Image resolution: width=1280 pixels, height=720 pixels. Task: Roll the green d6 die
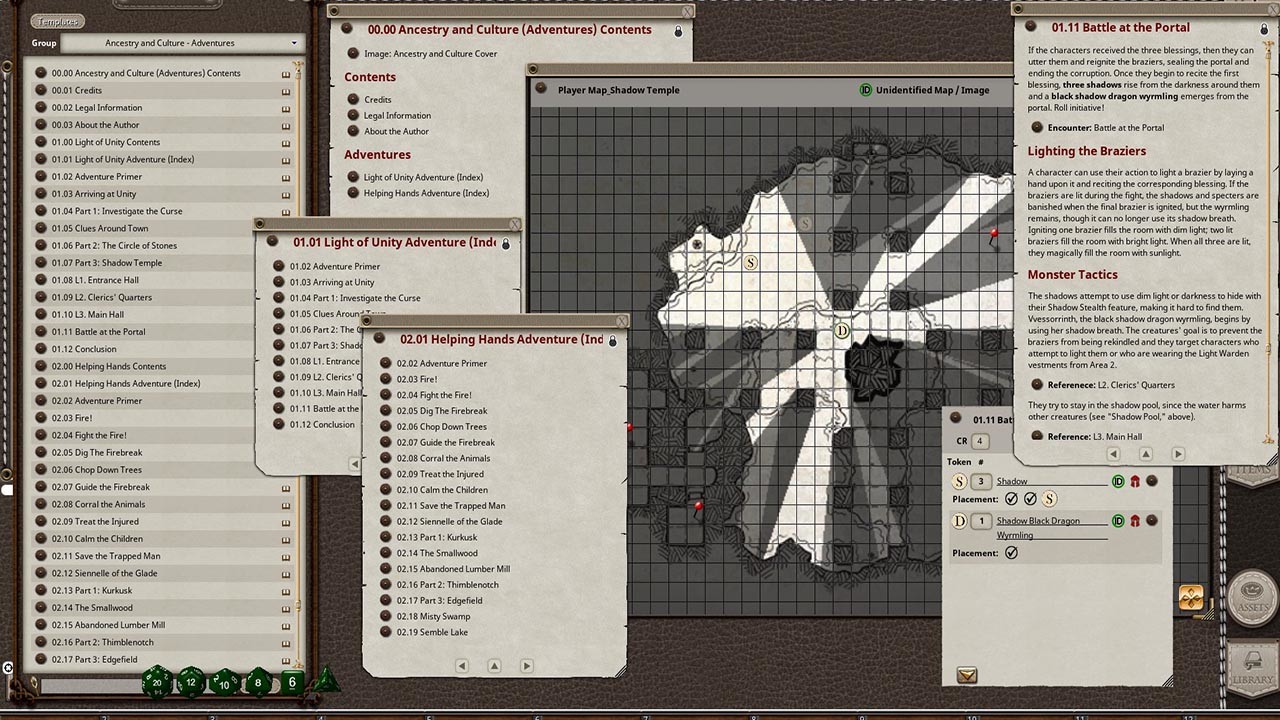(x=292, y=682)
